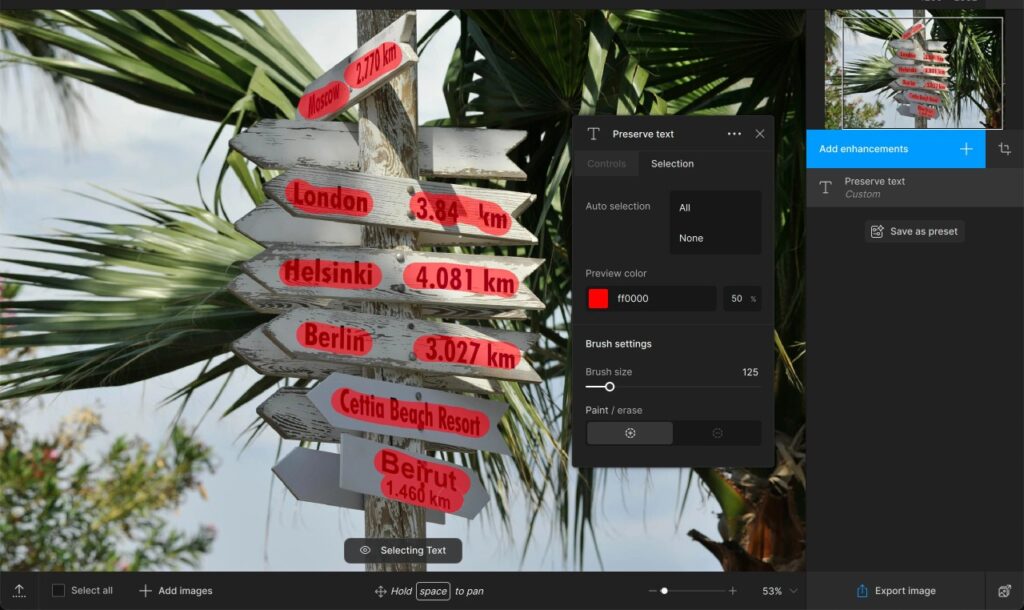Edit the 50% preview opacity field
Image resolution: width=1024 pixels, height=610 pixels.
coord(742,298)
